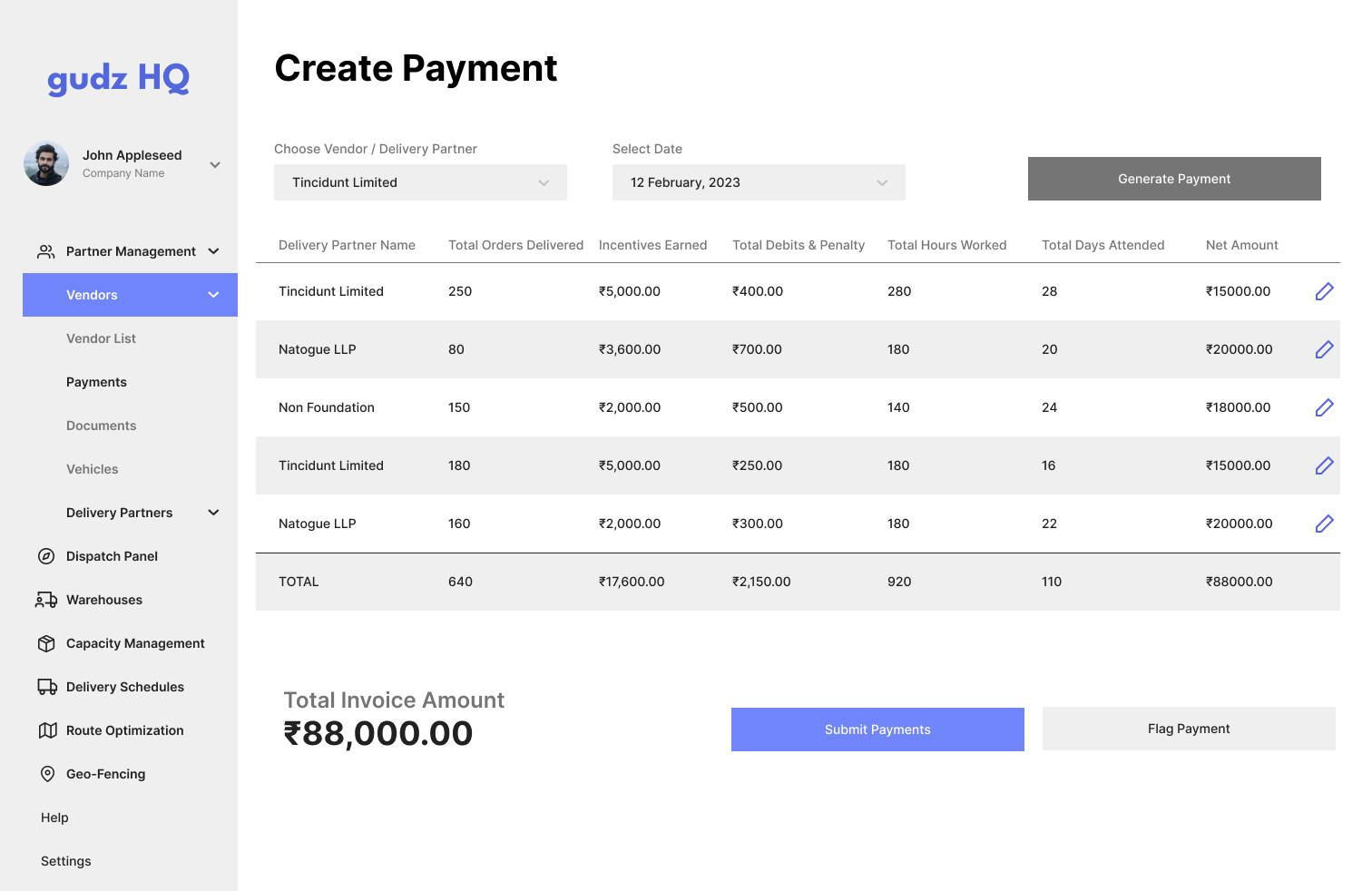Screen dimensions: 1372x891
Task: Click the Dispatch Panel compass icon
Action: (46, 556)
